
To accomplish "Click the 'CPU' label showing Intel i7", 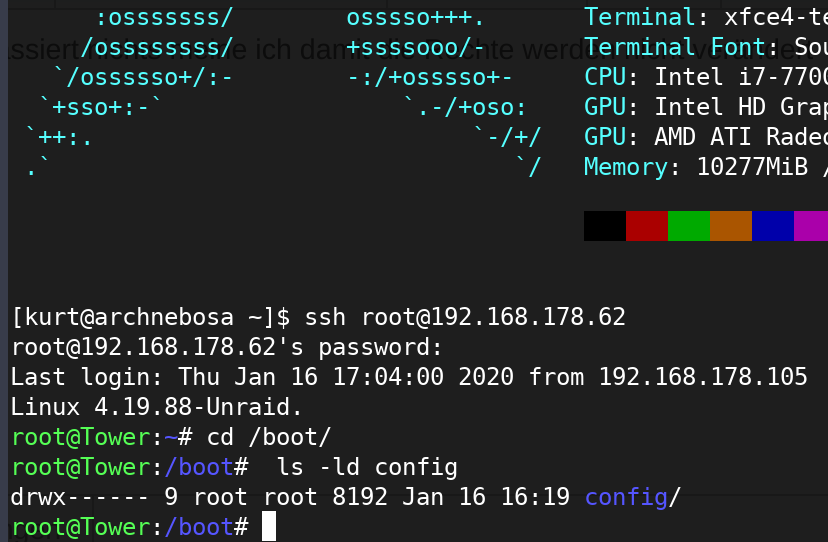I will pos(605,77).
